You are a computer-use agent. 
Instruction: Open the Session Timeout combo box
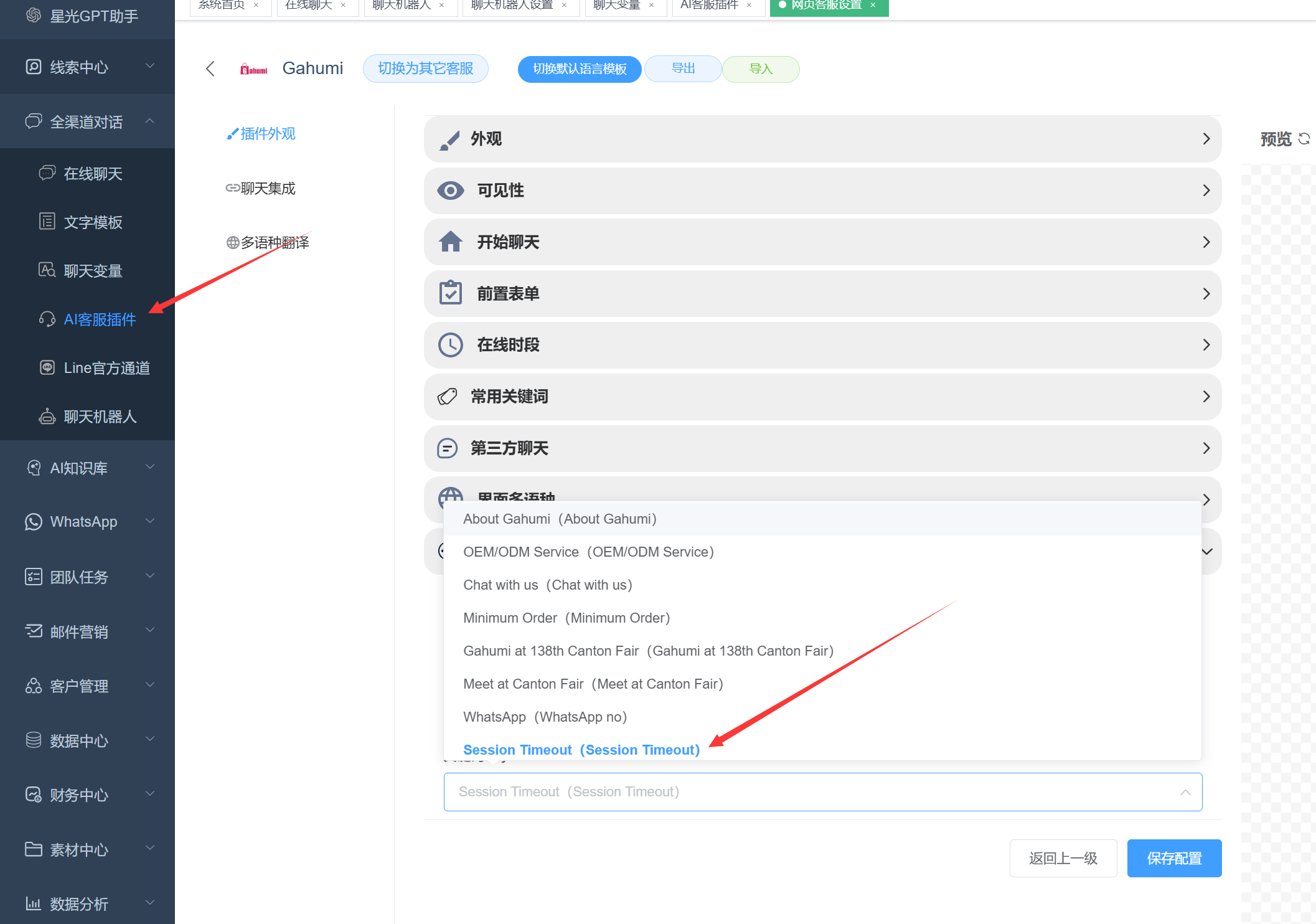(x=822, y=792)
